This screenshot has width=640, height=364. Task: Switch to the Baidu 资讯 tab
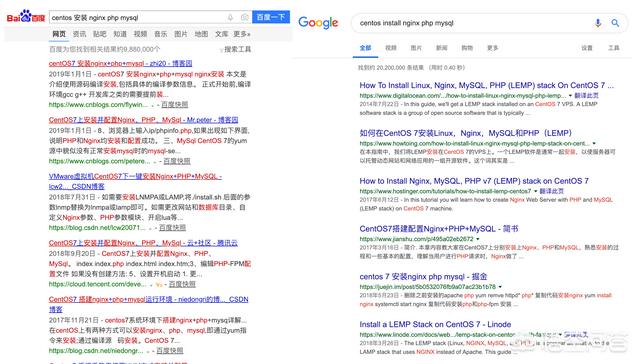tap(80, 34)
